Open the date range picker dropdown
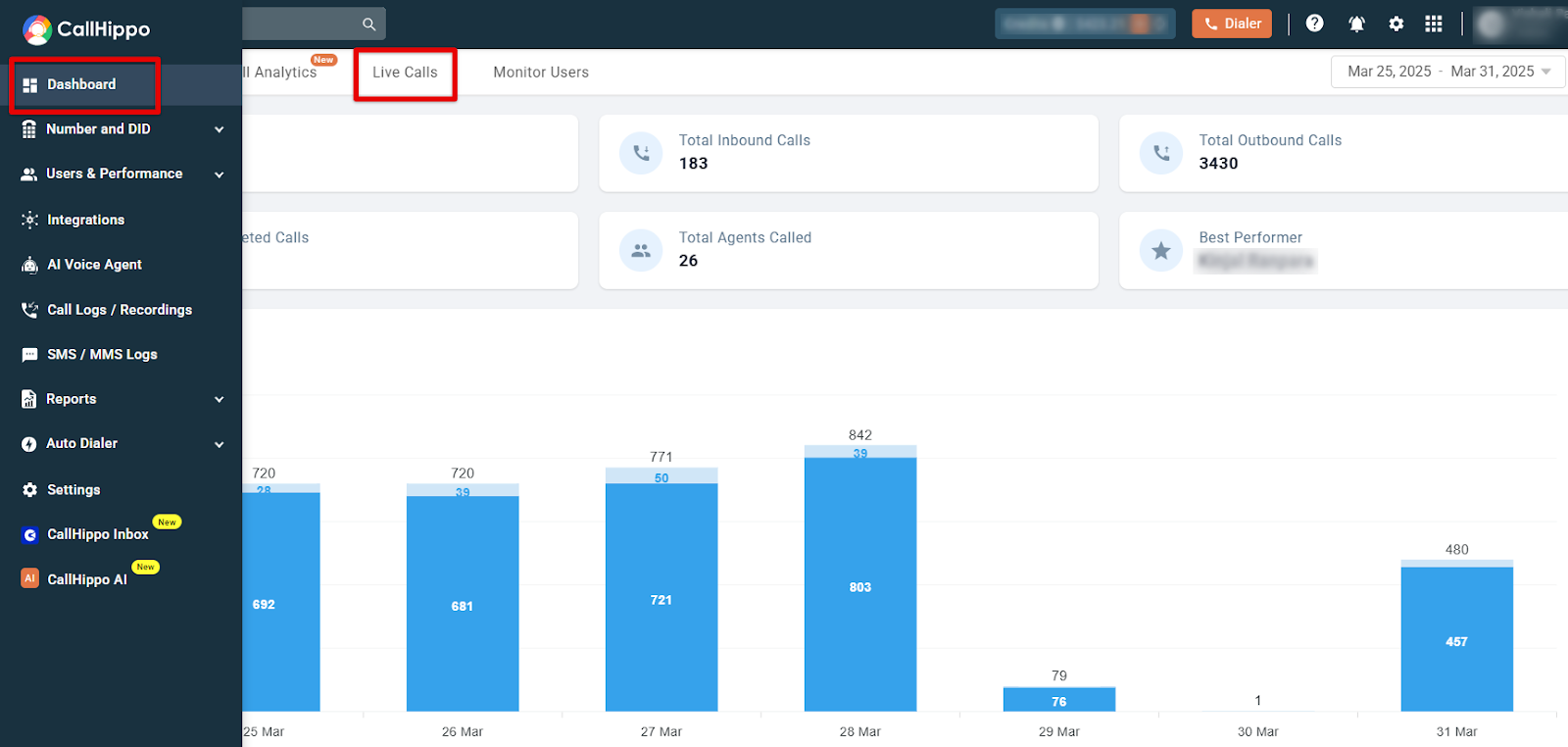Viewport: 1568px width, 747px height. coord(1448,72)
